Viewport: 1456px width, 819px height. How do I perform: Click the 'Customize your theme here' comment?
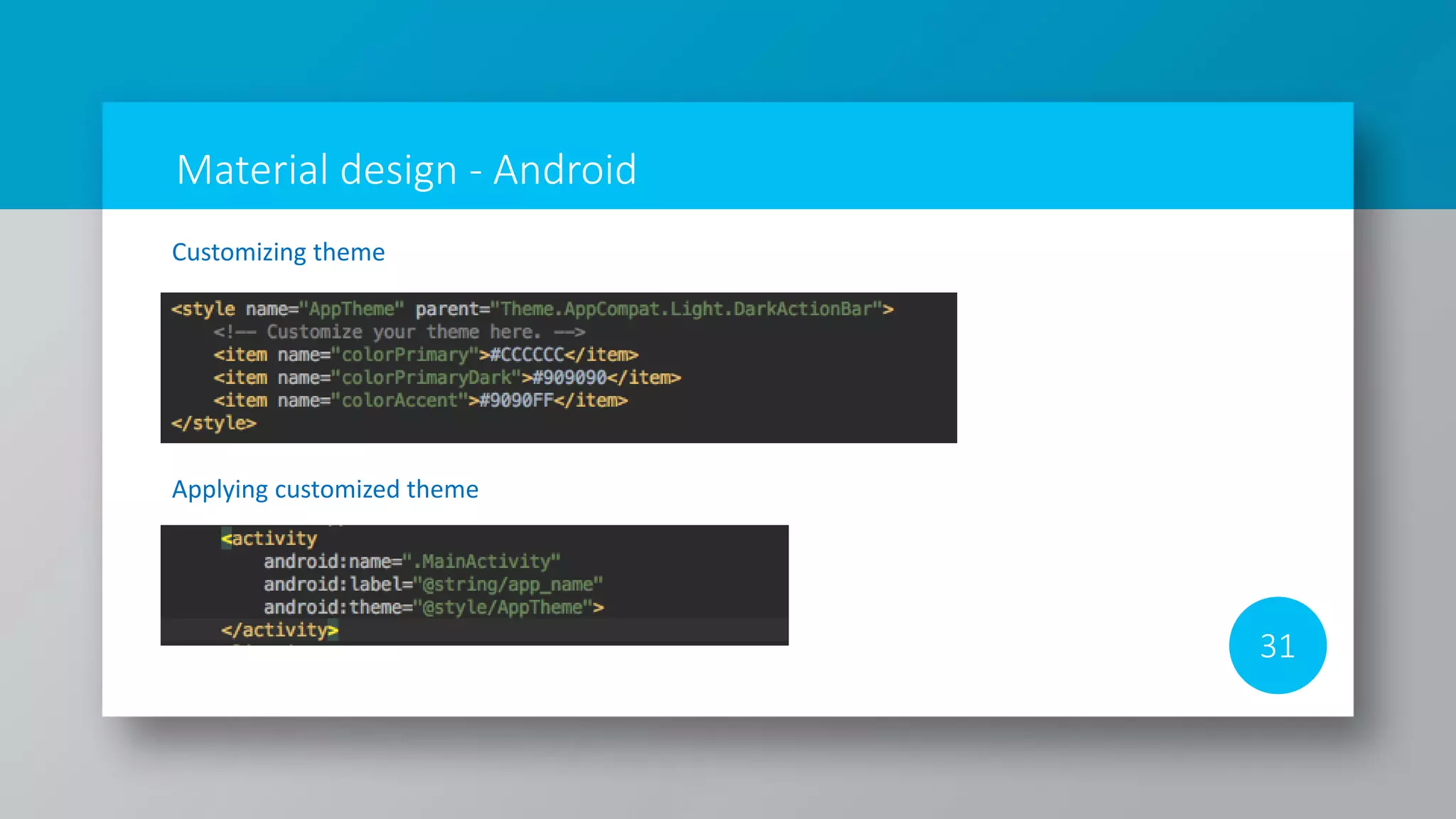[x=399, y=332]
